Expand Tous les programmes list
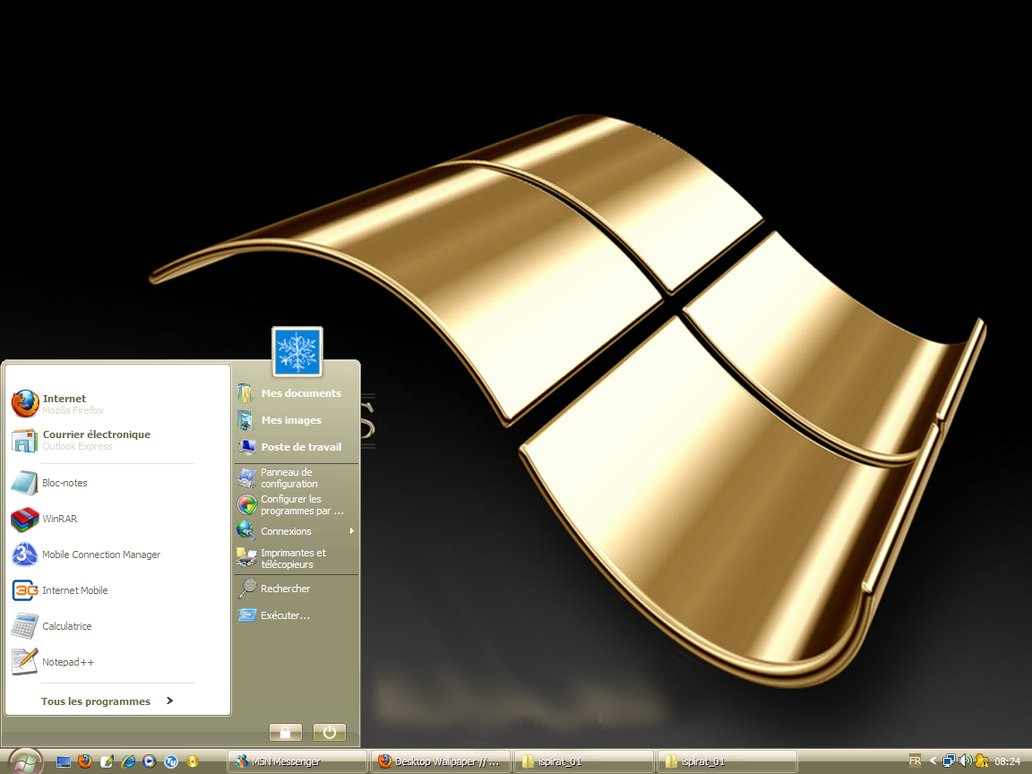 [108, 701]
